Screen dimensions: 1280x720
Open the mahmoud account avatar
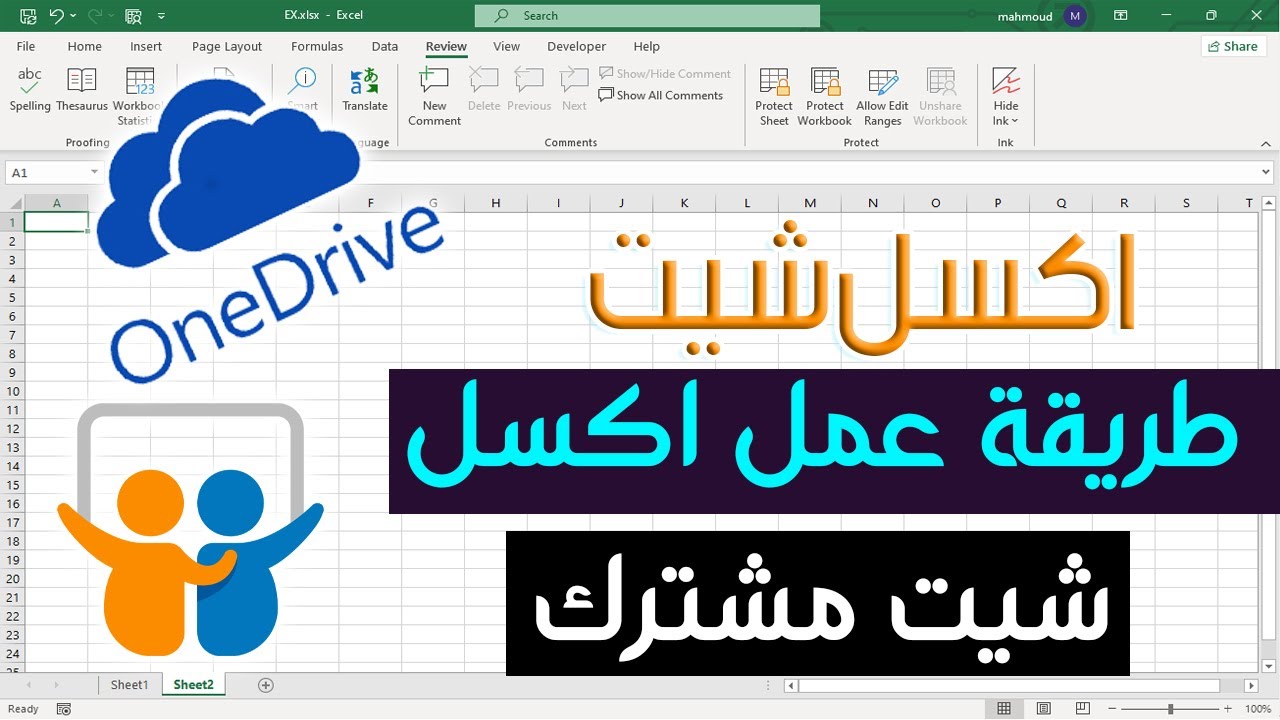click(1075, 16)
